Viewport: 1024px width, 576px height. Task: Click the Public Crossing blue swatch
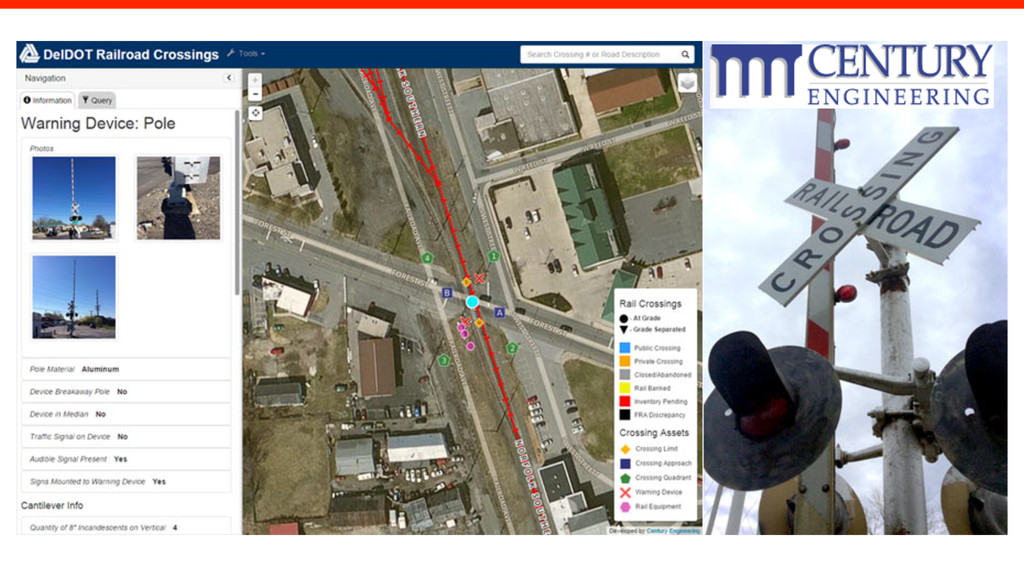[625, 347]
